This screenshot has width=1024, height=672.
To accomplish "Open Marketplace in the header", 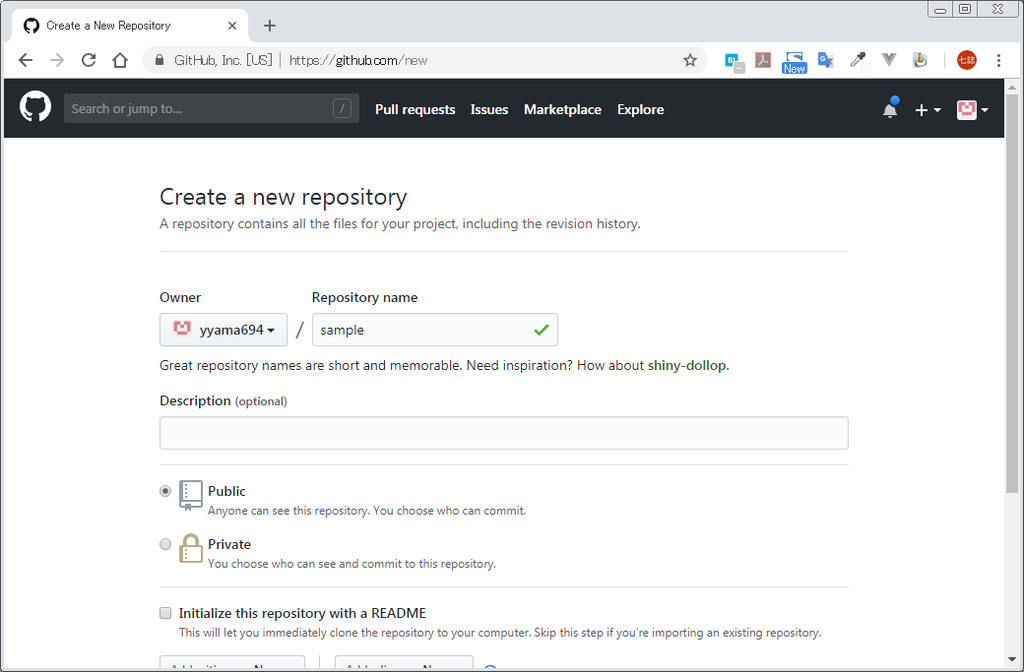I will 562,110.
